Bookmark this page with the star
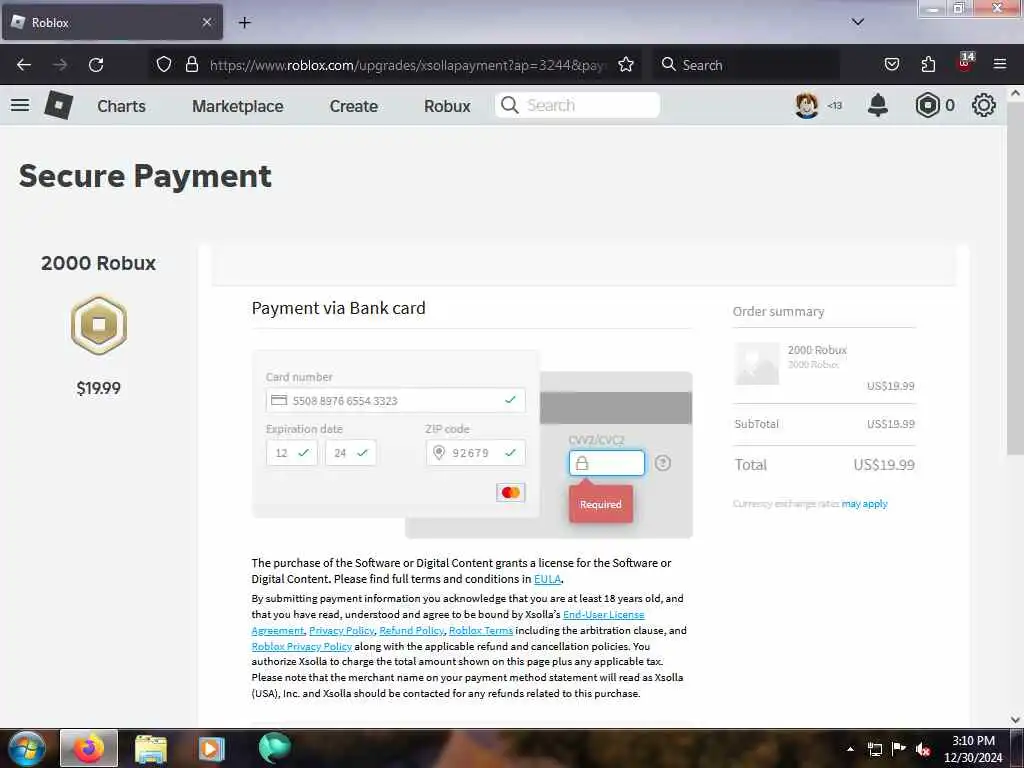 626,65
